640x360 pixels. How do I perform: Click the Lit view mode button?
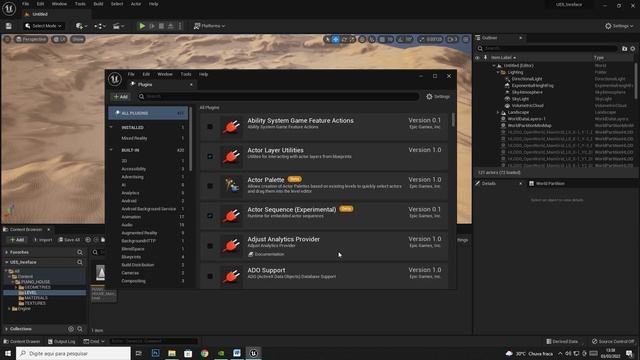(59, 39)
